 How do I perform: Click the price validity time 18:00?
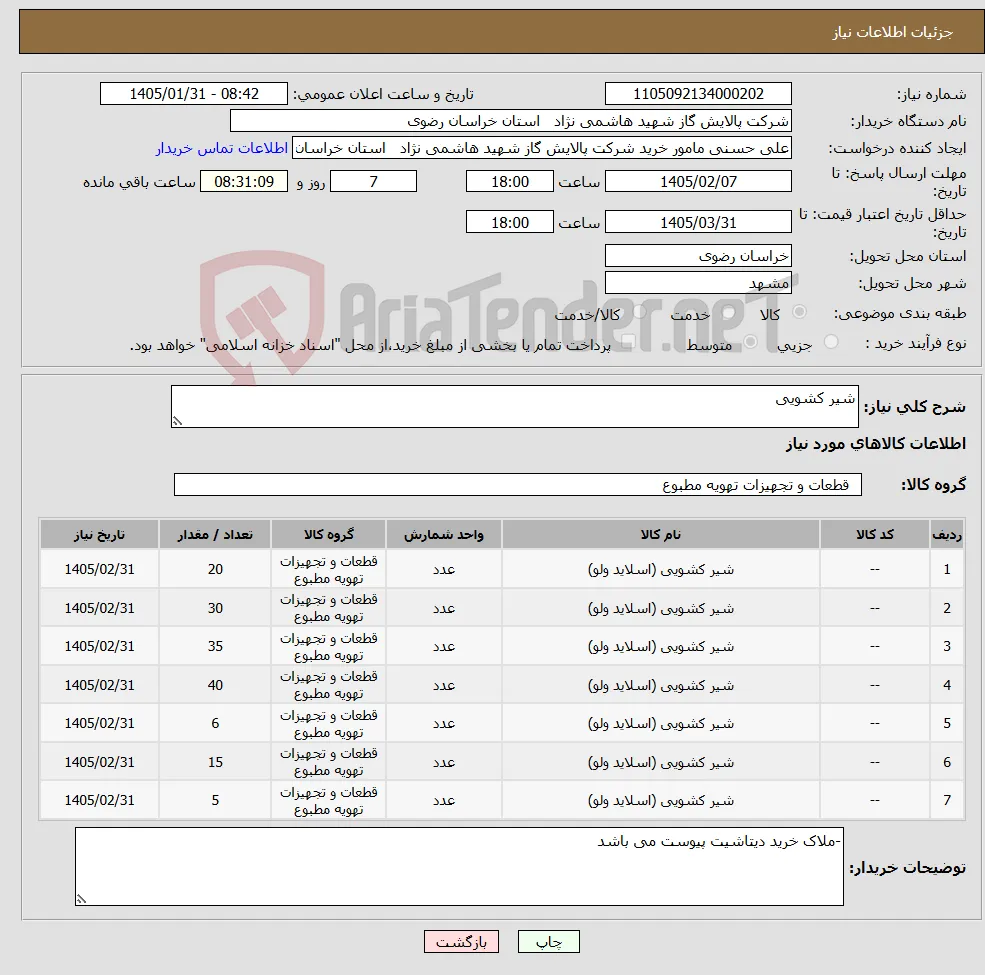[x=509, y=222]
